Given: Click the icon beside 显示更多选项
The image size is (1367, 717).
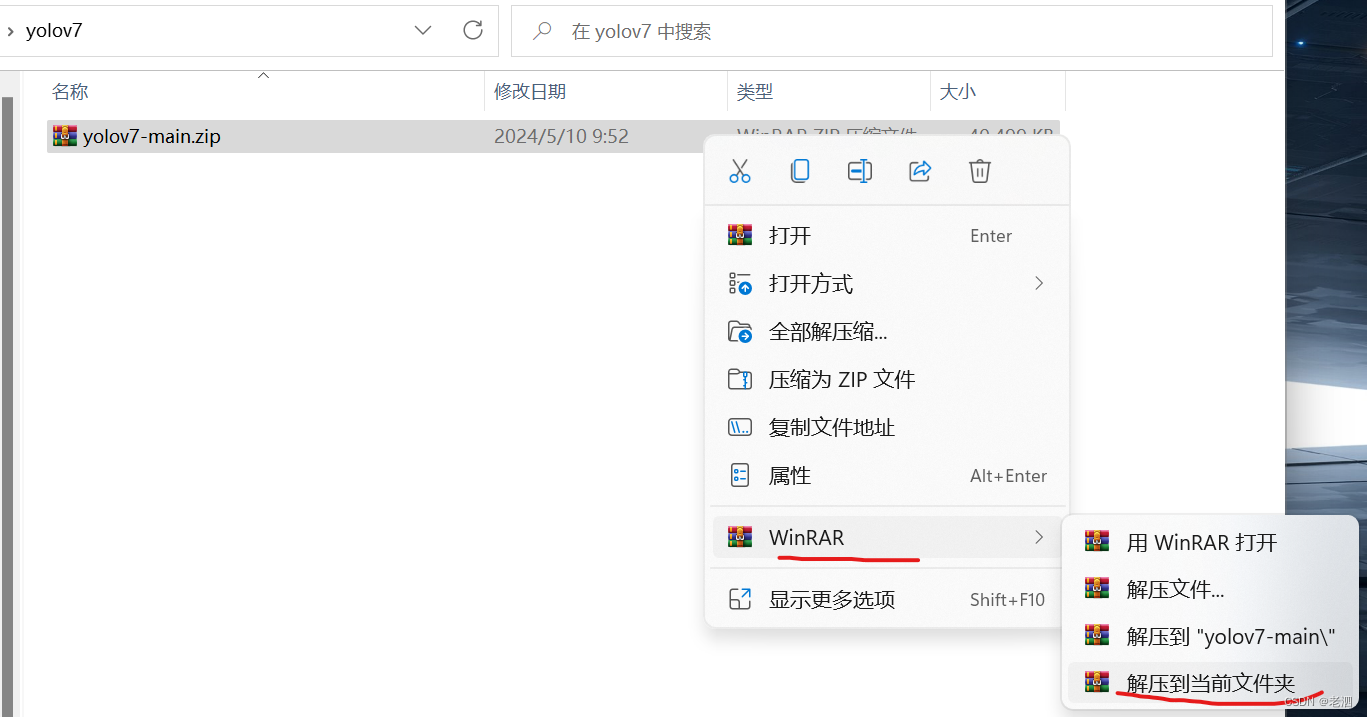Looking at the screenshot, I should (740, 600).
